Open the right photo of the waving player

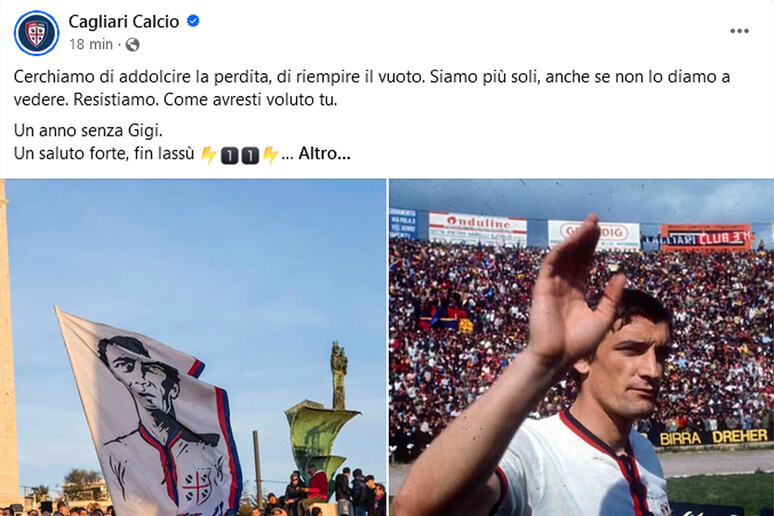coord(581,348)
